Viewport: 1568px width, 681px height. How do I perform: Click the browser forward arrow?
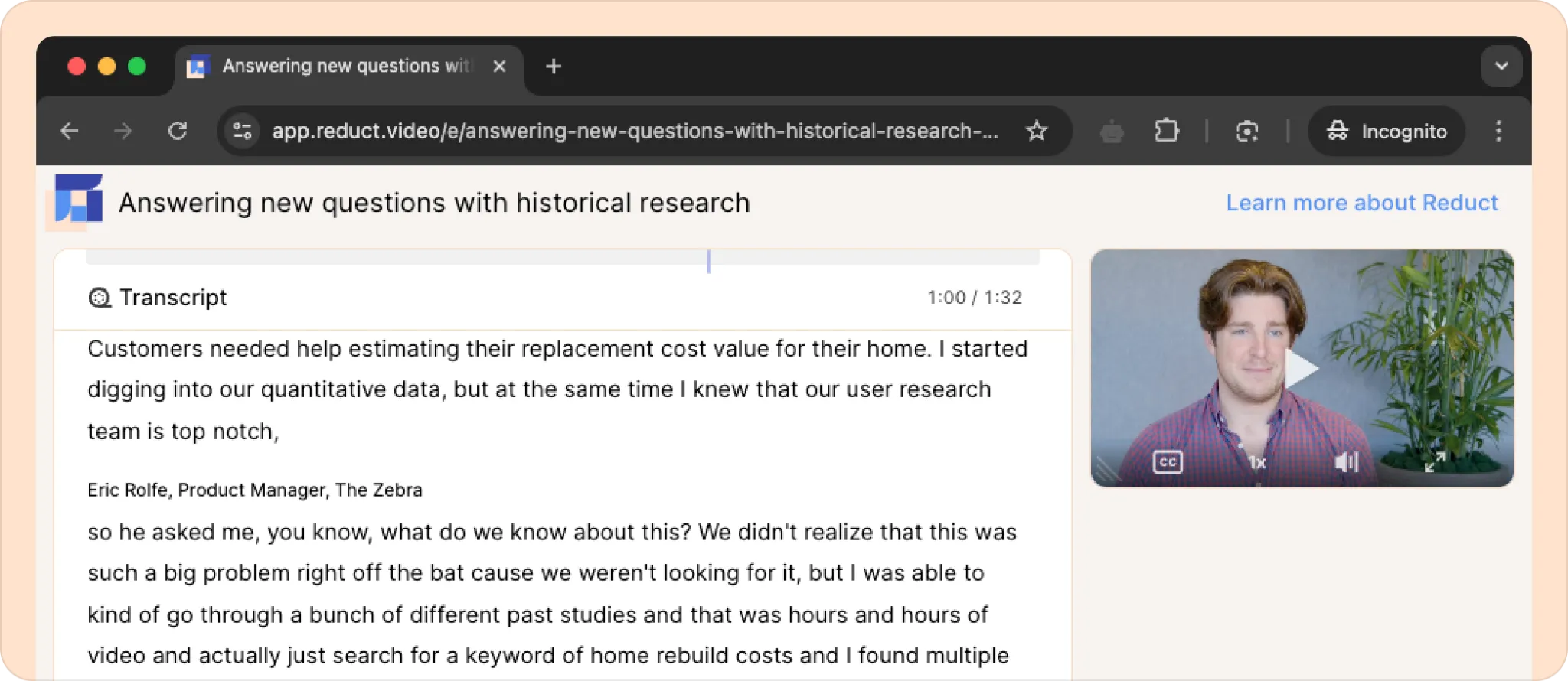pos(122,132)
